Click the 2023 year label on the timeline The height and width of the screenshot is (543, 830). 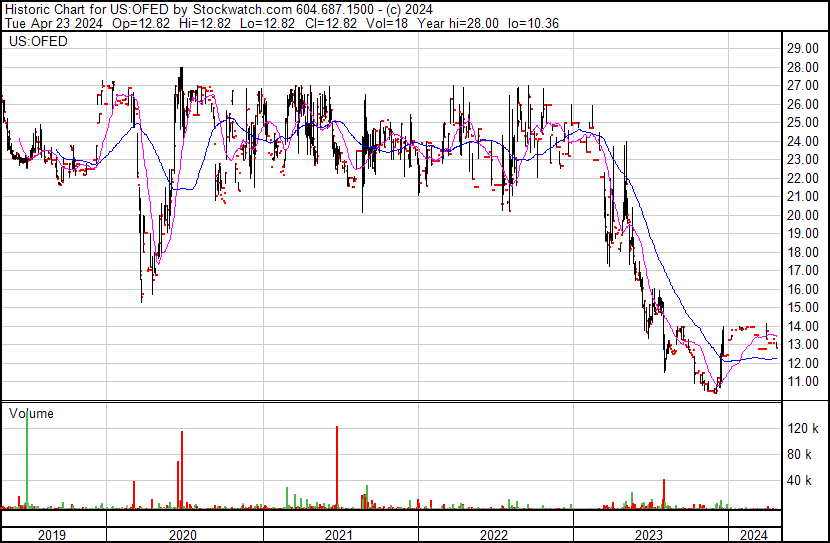(649, 535)
